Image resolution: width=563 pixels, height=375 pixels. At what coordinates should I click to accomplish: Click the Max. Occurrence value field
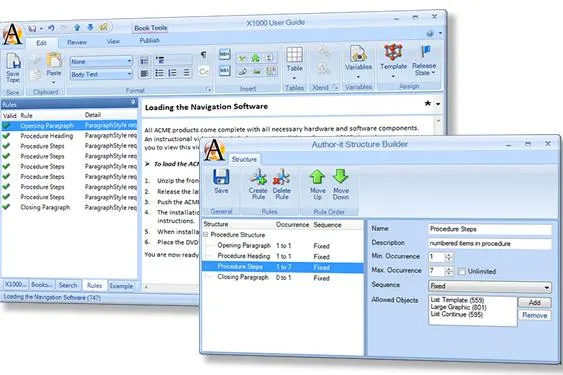click(437, 271)
